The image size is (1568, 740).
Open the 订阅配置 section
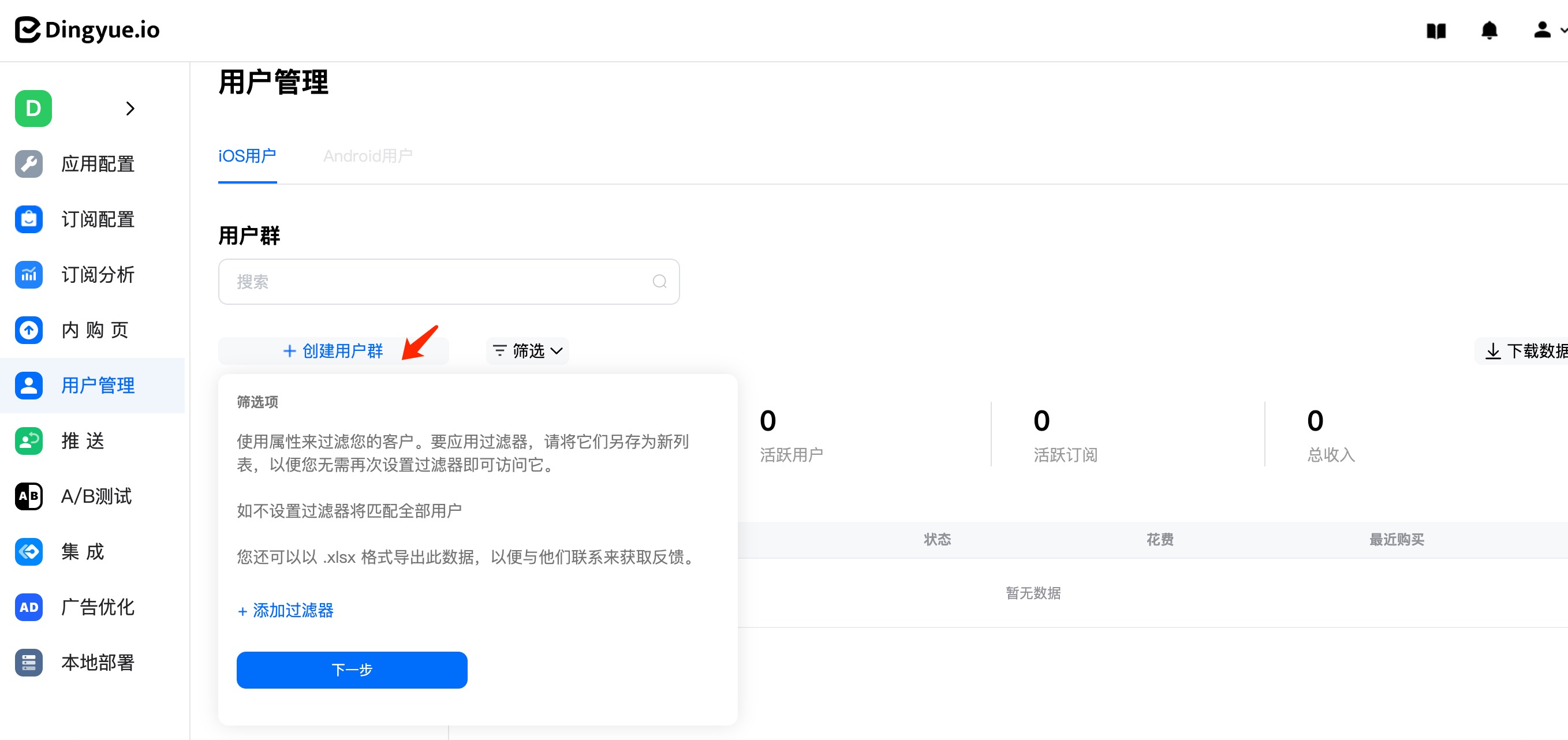coord(98,219)
